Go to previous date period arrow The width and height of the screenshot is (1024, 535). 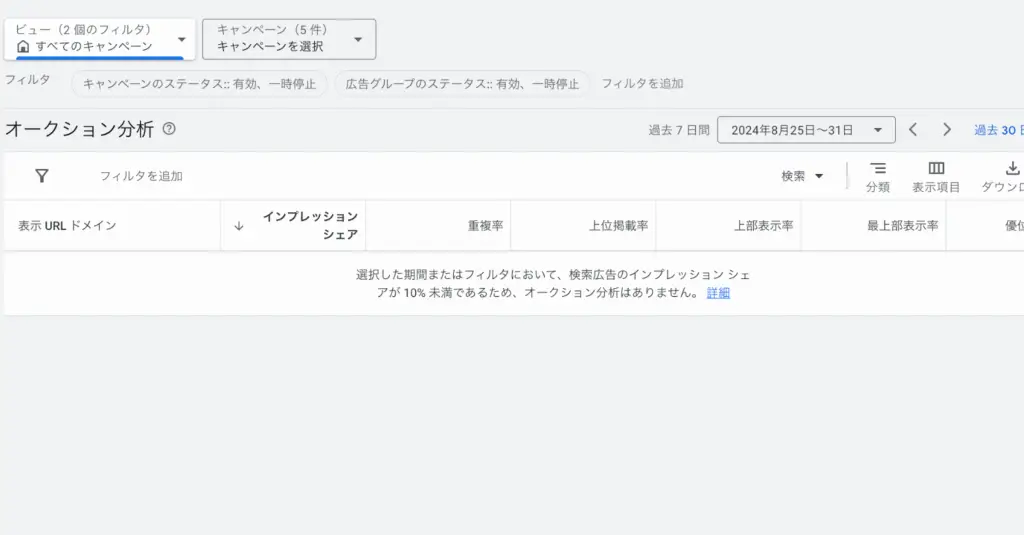913,130
